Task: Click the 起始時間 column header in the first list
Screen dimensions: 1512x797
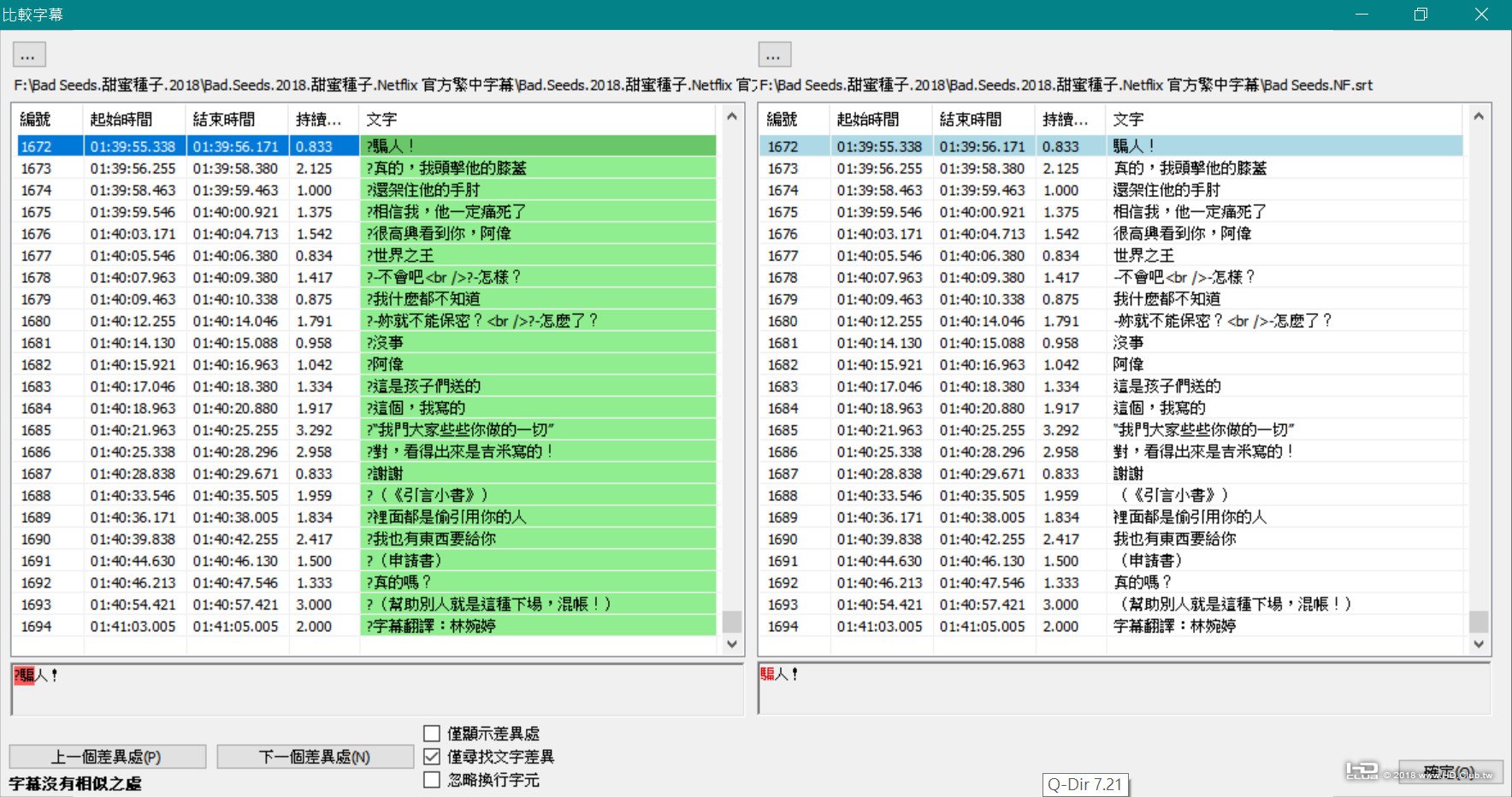Action: point(134,119)
